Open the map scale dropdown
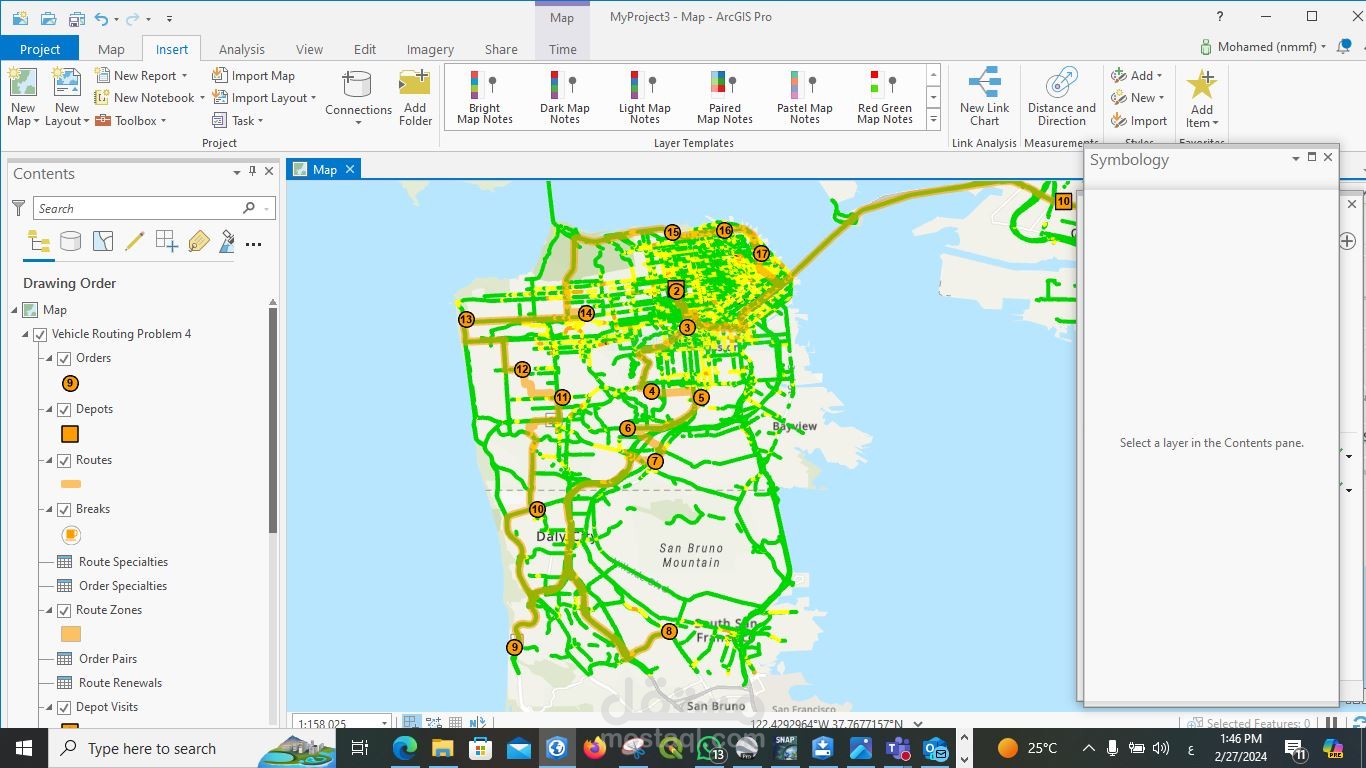This screenshot has height=768, width=1366. [x=384, y=724]
